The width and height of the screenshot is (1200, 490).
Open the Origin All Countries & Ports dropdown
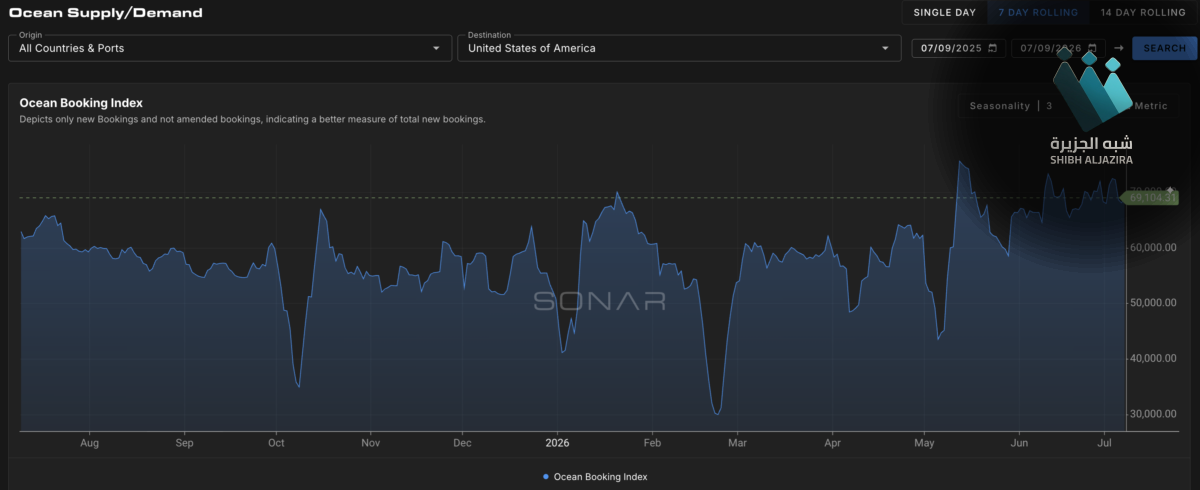coord(230,47)
